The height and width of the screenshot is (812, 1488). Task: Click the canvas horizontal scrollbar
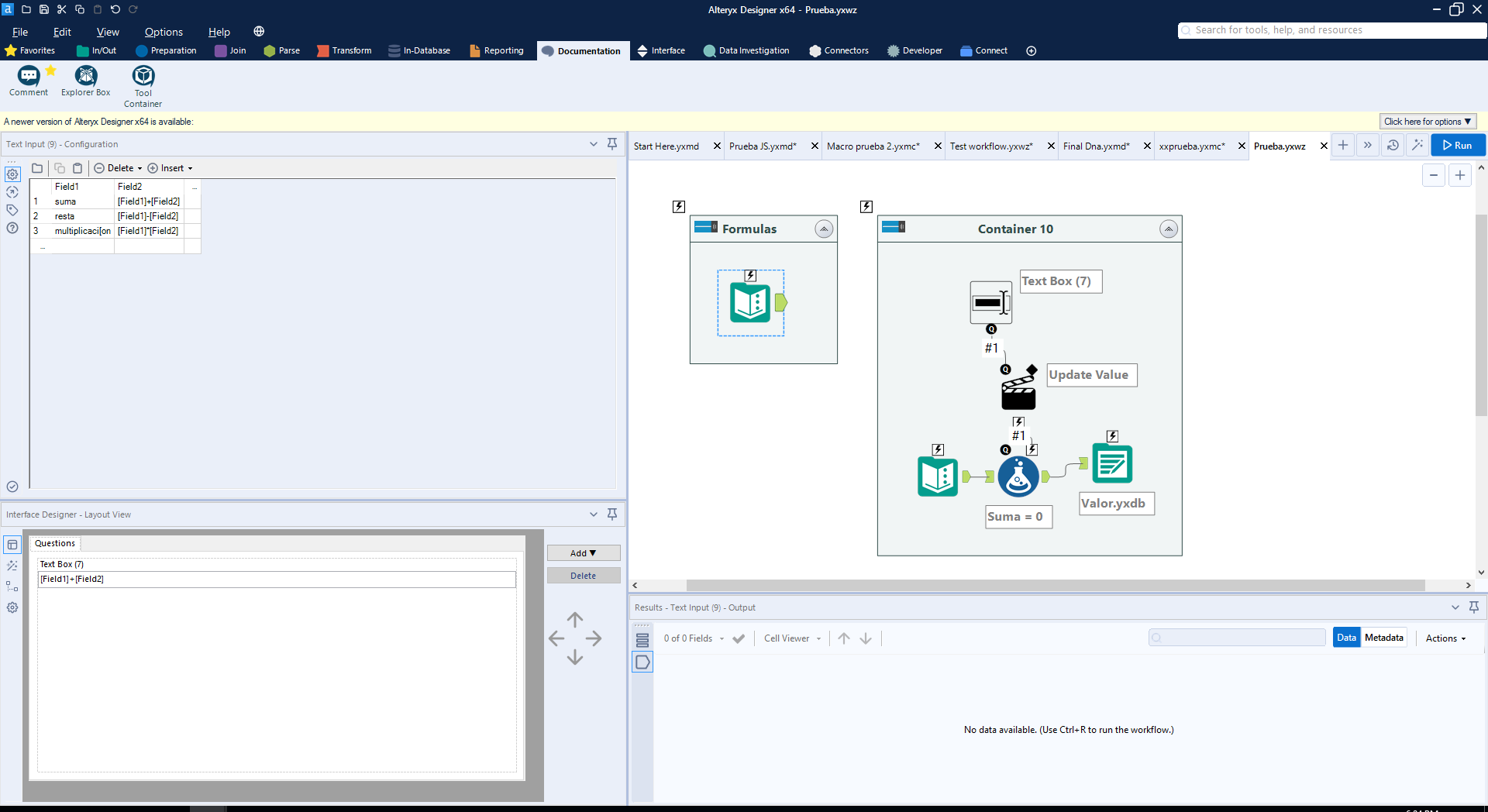point(1054,586)
